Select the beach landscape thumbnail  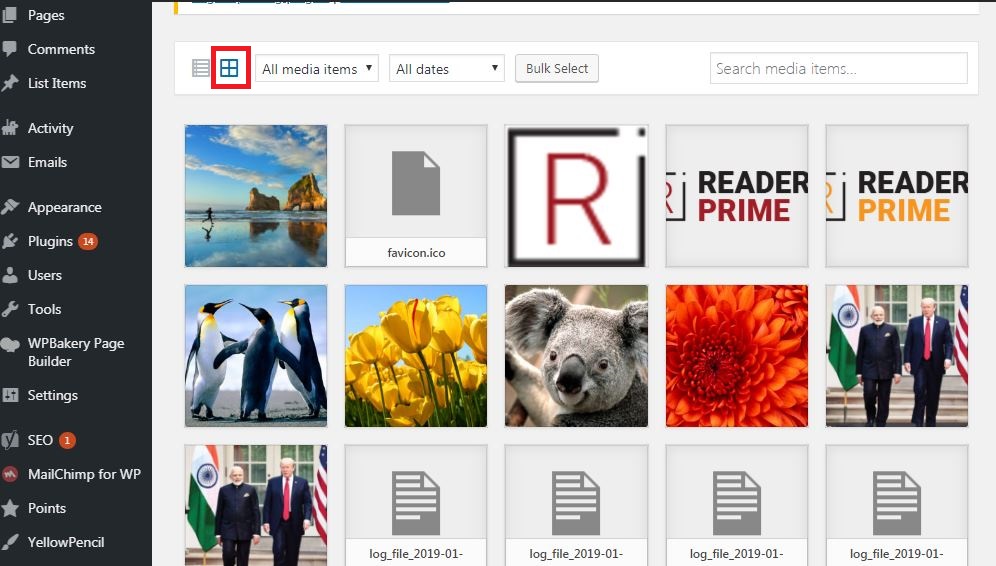point(256,196)
